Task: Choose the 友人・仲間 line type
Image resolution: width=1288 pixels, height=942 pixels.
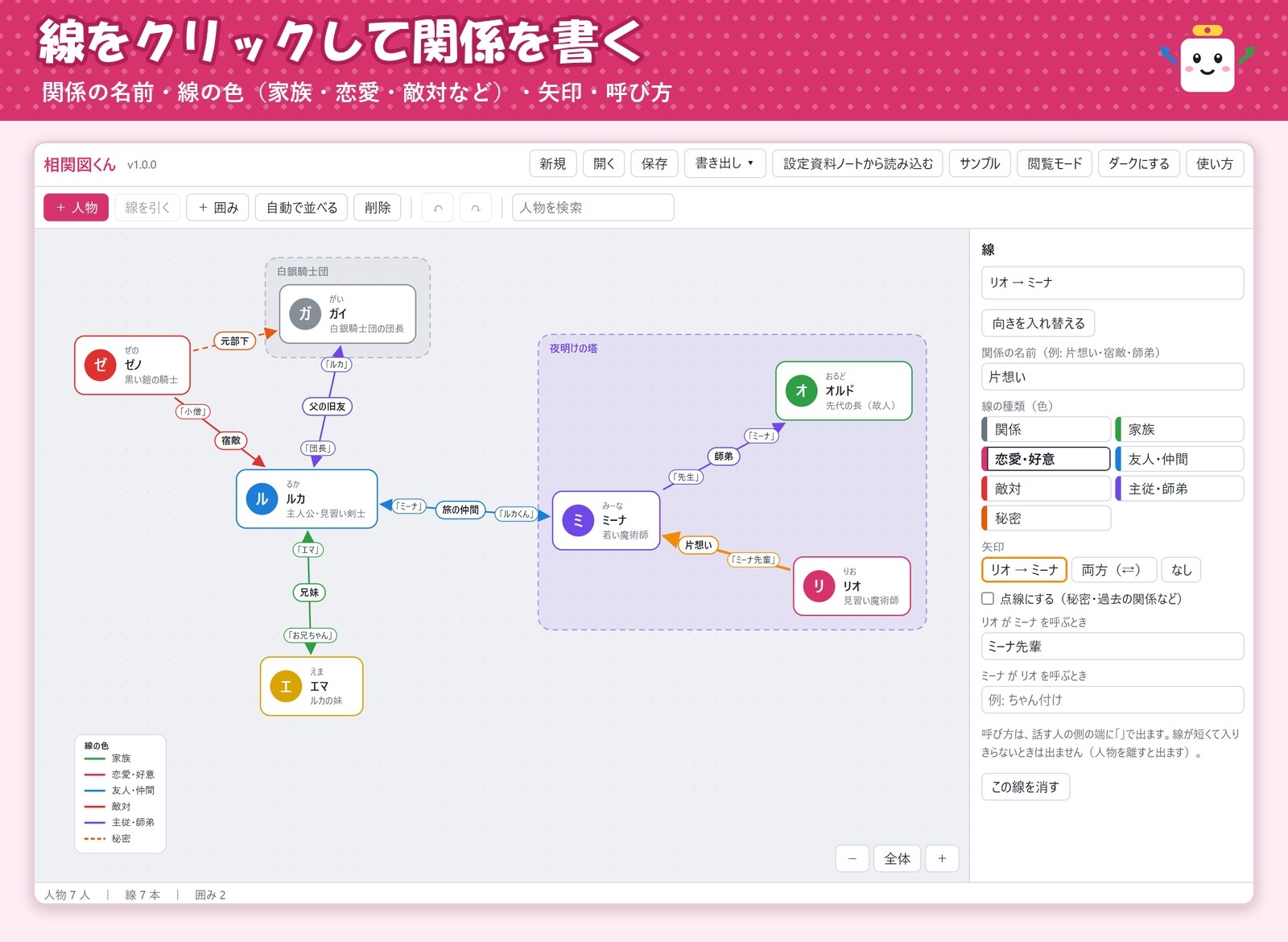Action: click(1179, 459)
